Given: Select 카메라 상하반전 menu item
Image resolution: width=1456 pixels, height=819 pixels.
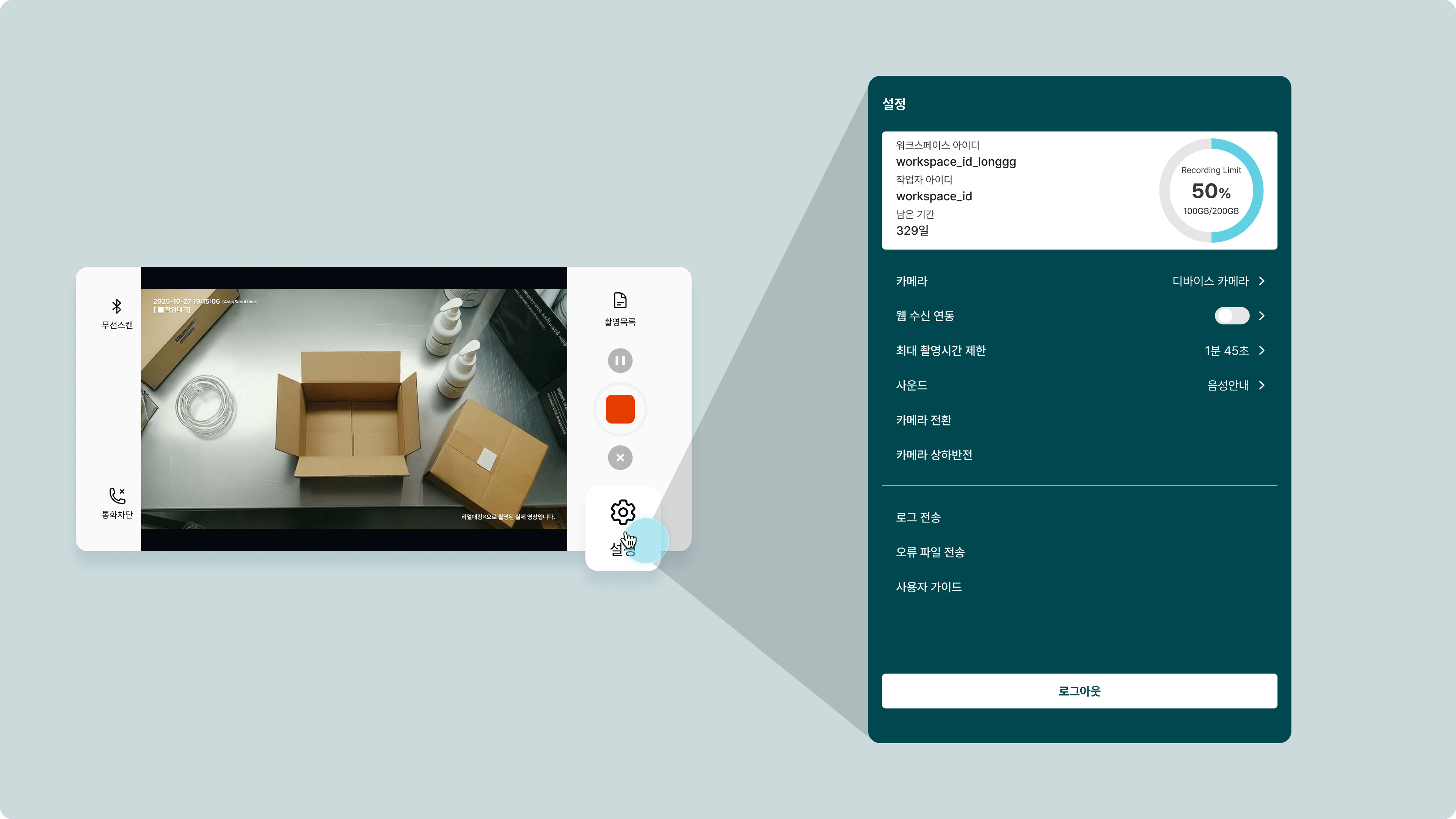Looking at the screenshot, I should [x=934, y=455].
